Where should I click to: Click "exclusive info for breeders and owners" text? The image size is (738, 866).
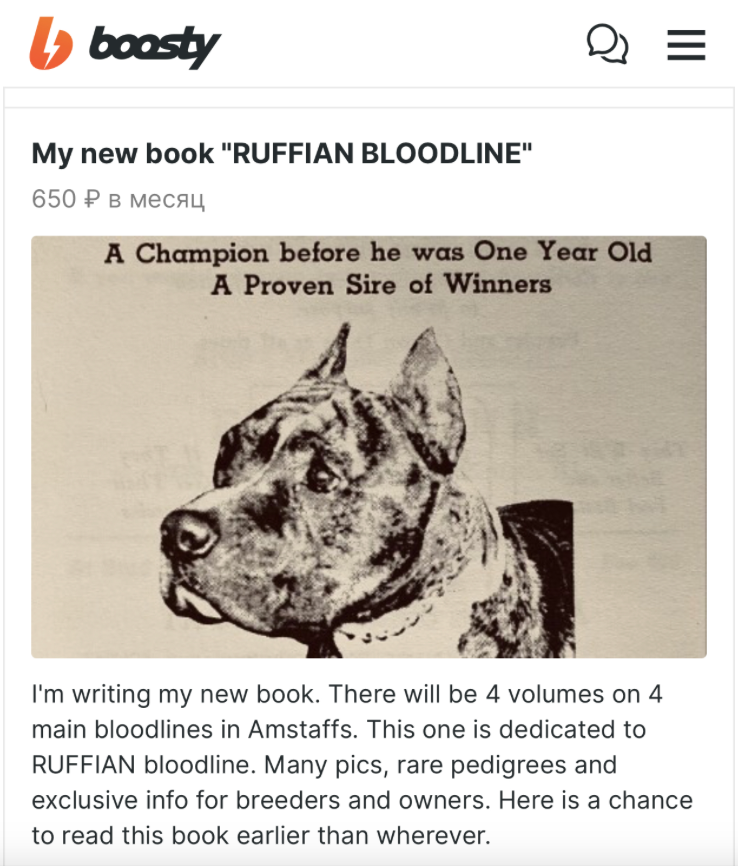[x=261, y=801]
